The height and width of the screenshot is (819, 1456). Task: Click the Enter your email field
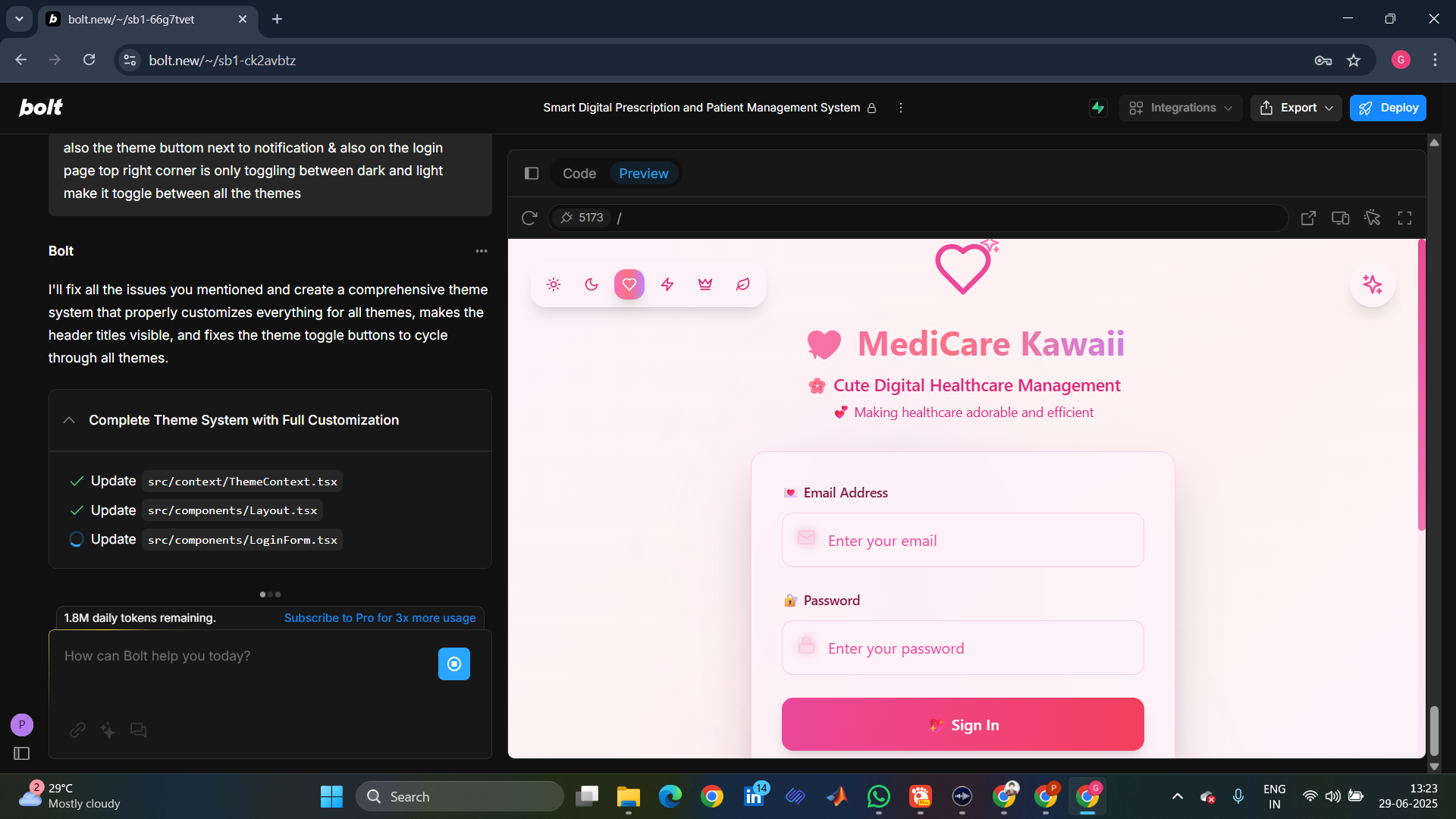click(x=963, y=541)
